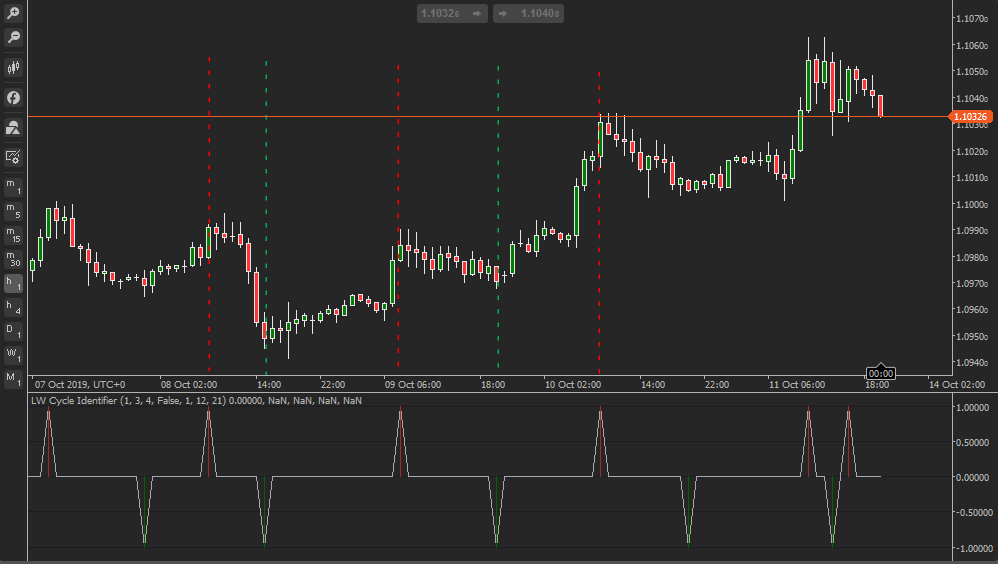Select the m15 timeframe button

(x=13, y=235)
